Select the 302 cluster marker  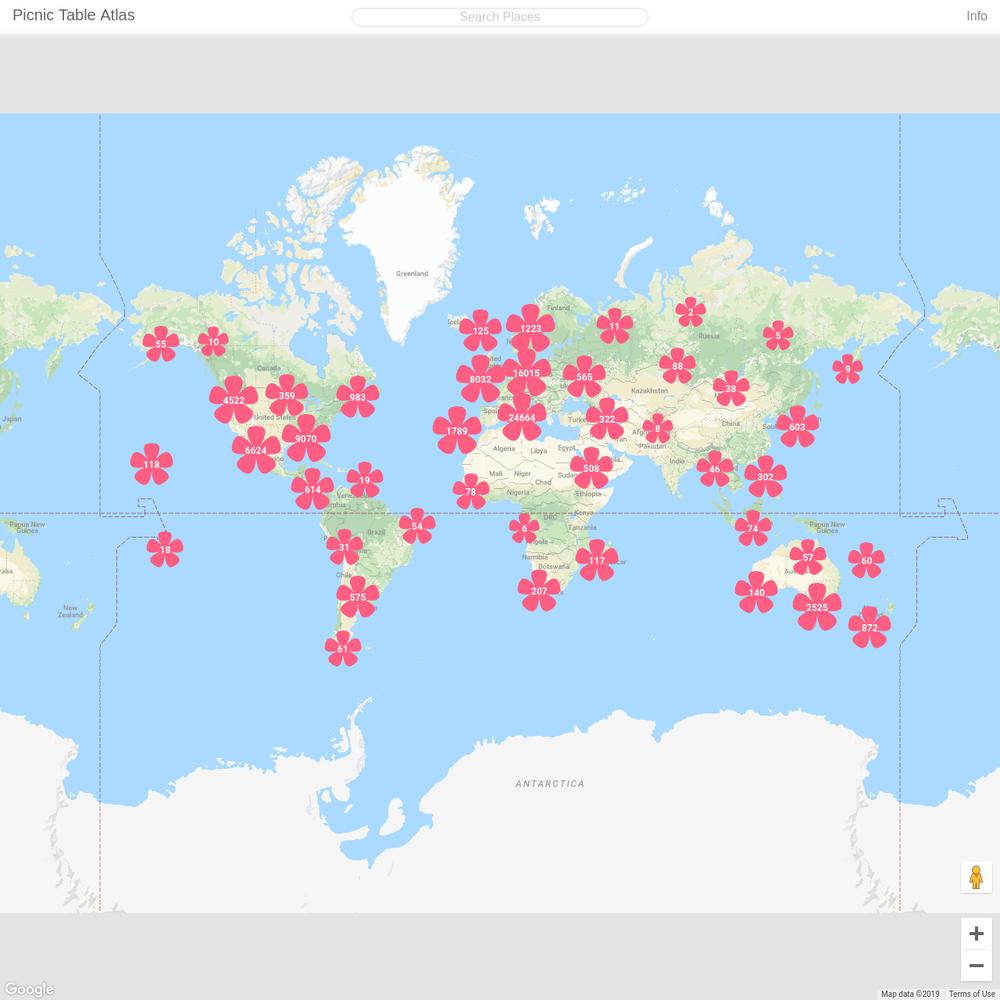pos(765,476)
